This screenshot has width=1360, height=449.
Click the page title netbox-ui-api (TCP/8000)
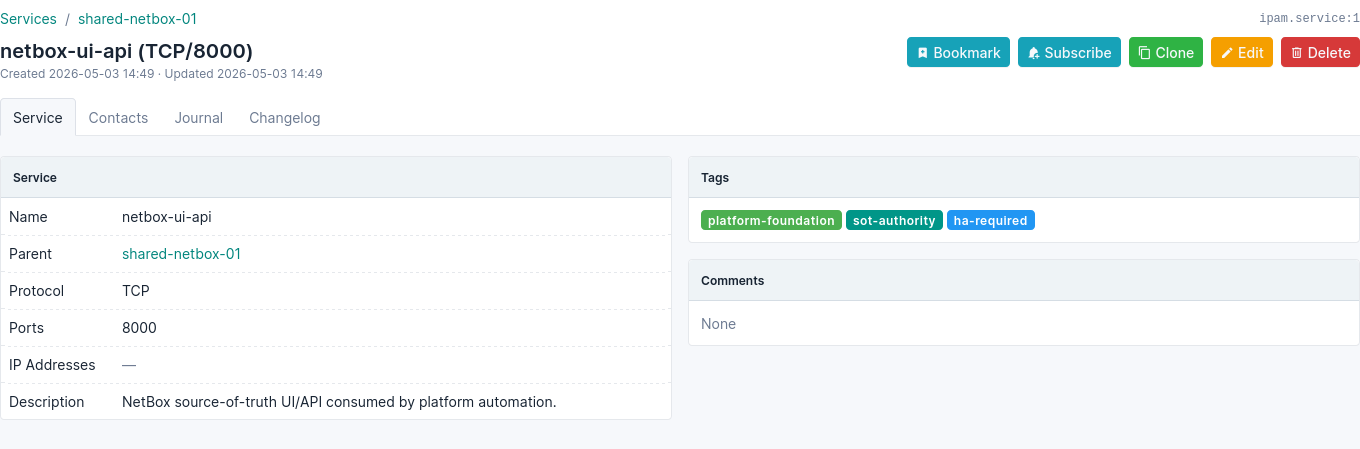(x=126, y=51)
